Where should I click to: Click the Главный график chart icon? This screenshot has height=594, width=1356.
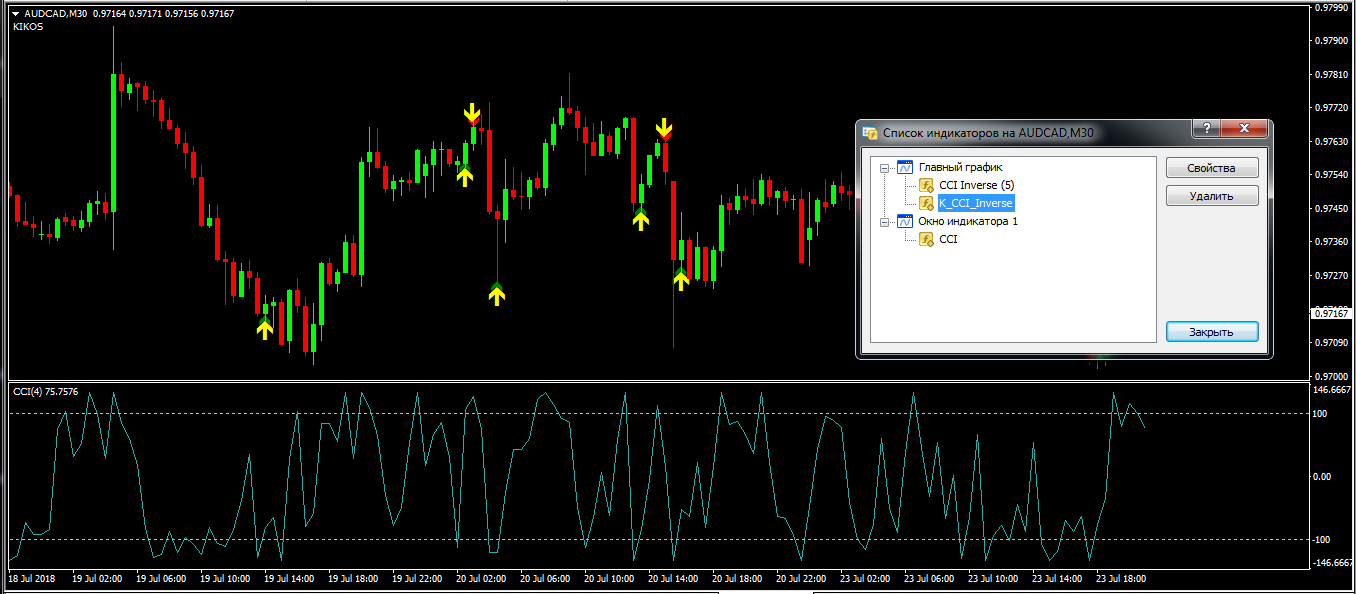pyautogui.click(x=905, y=168)
